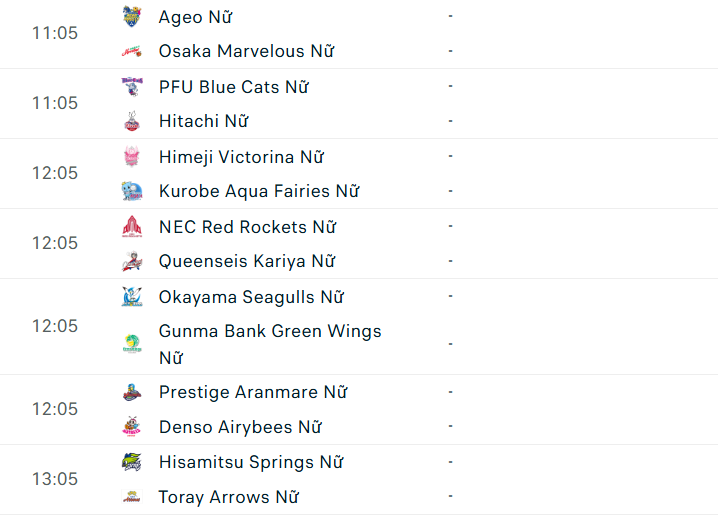Select the NEC Red Rockets Nữ name
Screen dimensions: 718x515
(x=247, y=227)
